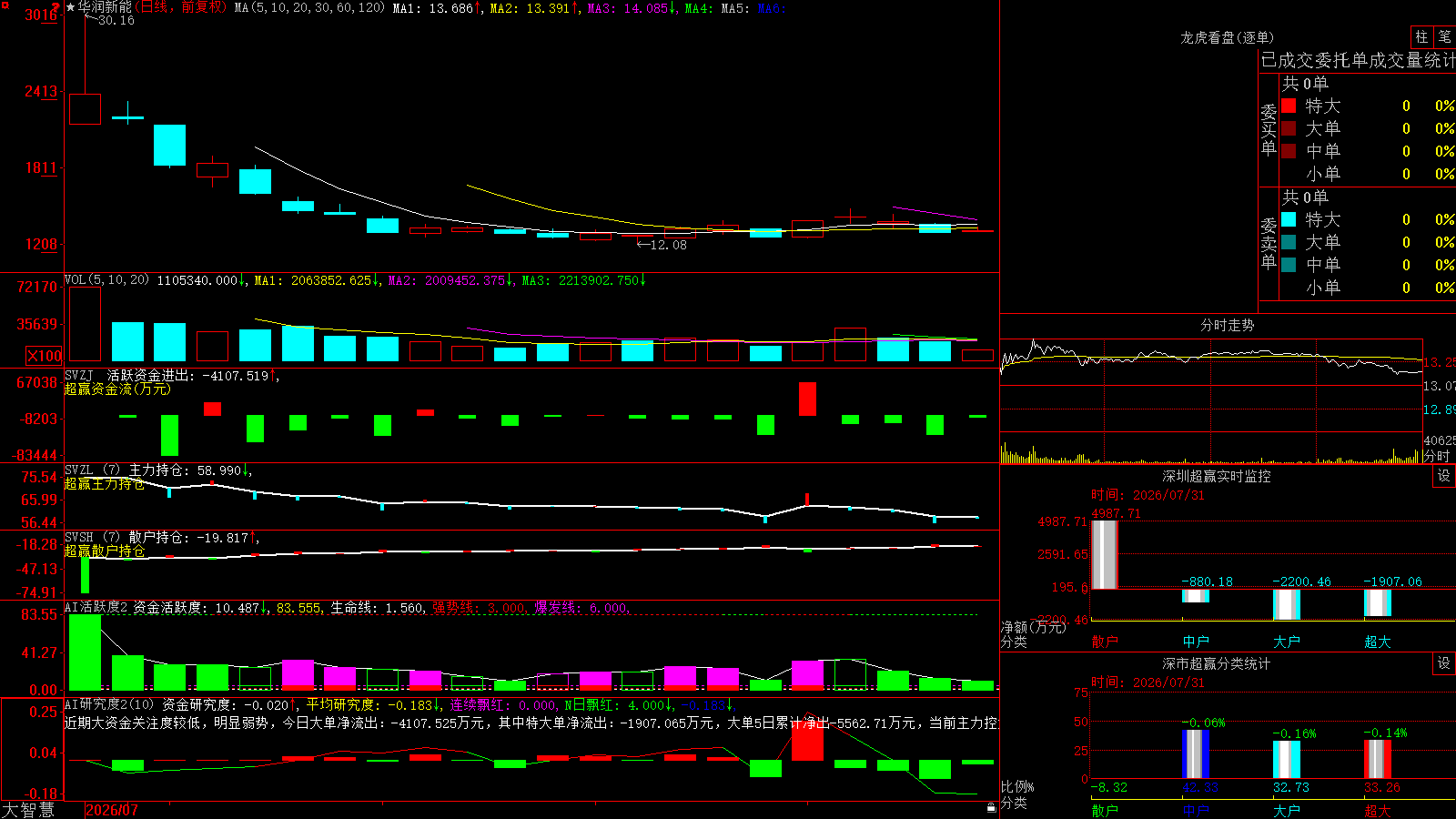1456x819 pixels.
Task: Click the lock icon at chart bottom-right
Action: click(991, 807)
